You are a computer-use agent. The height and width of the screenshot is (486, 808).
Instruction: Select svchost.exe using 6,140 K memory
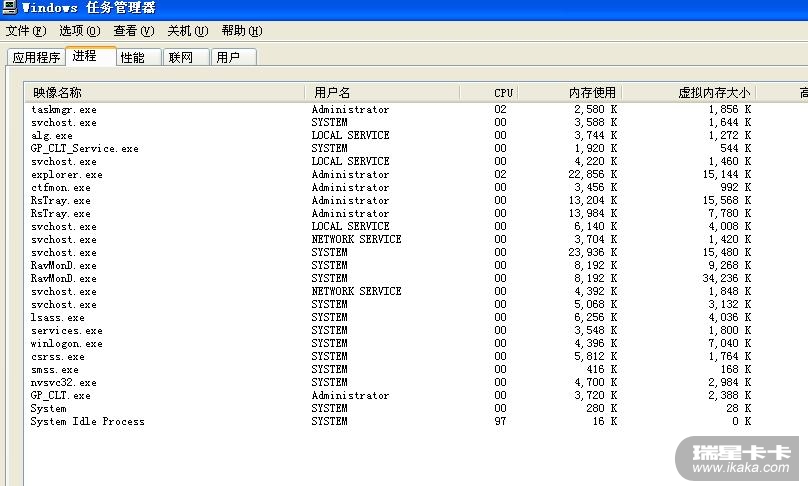[x=63, y=226]
